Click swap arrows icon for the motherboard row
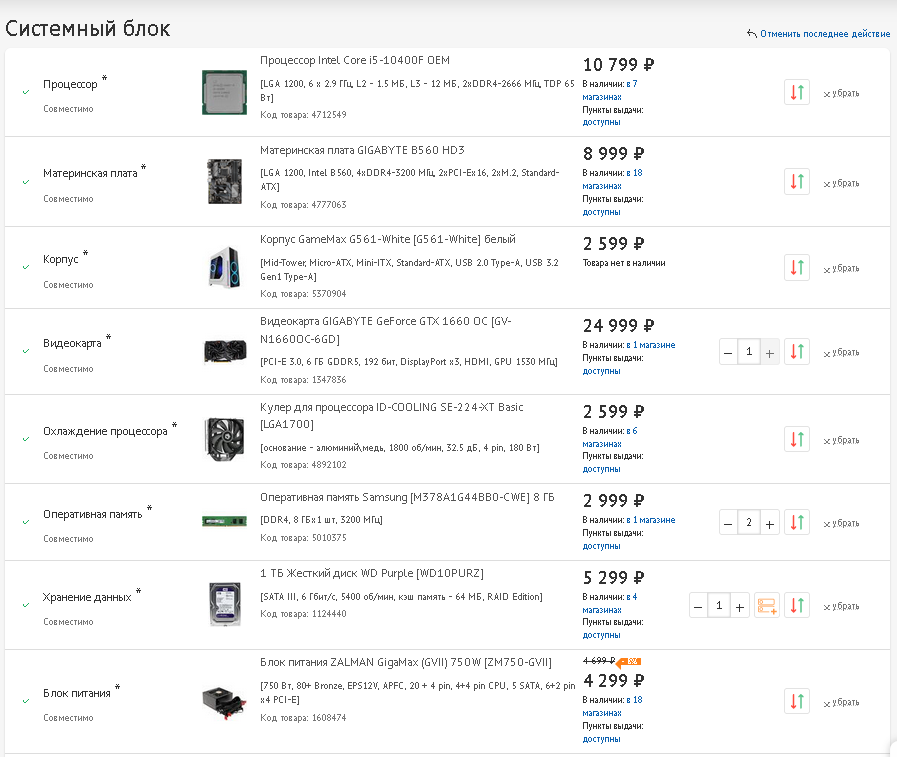This screenshot has height=757, width=897. (x=797, y=182)
